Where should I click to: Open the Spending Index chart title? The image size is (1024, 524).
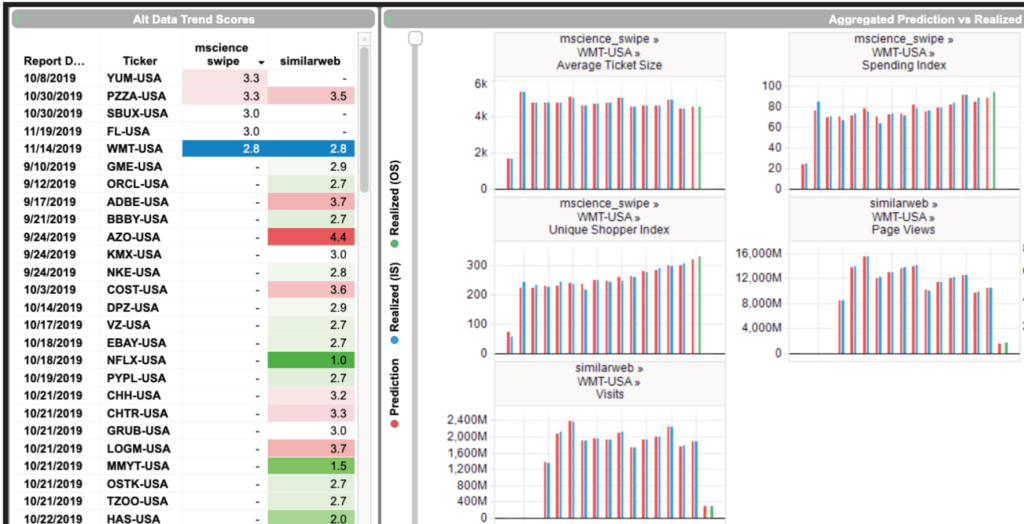[904, 65]
